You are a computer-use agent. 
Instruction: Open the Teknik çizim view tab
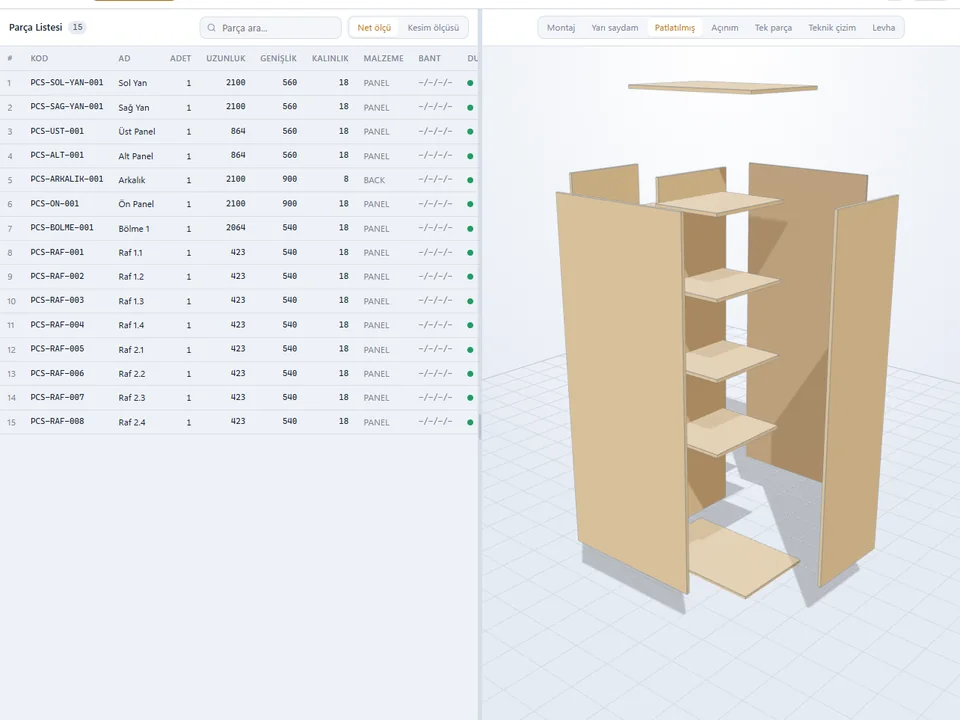(x=832, y=28)
